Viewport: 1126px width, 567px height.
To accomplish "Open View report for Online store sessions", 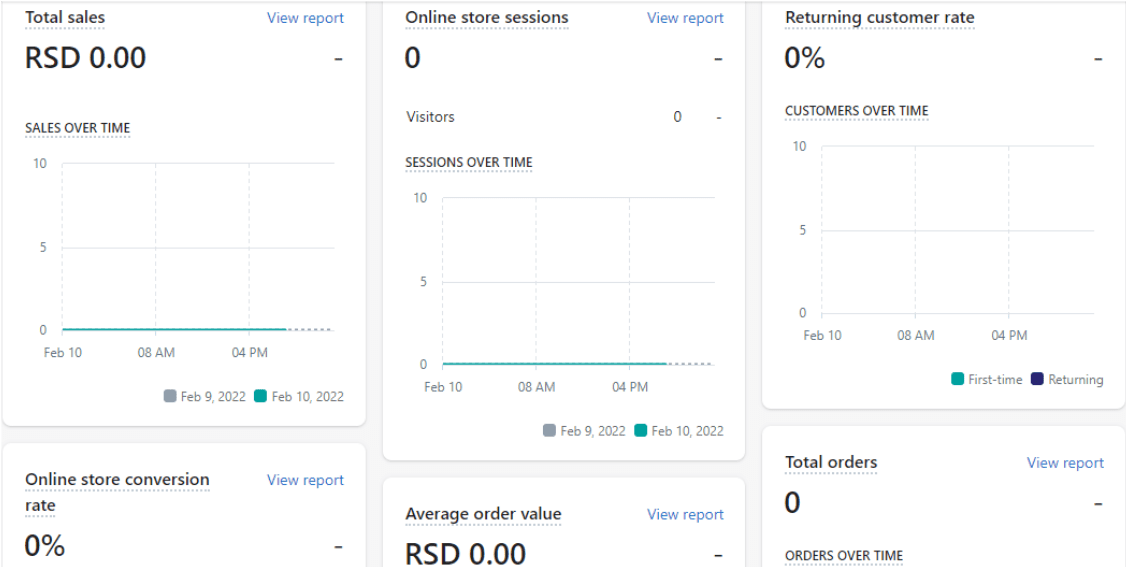I will coord(685,18).
